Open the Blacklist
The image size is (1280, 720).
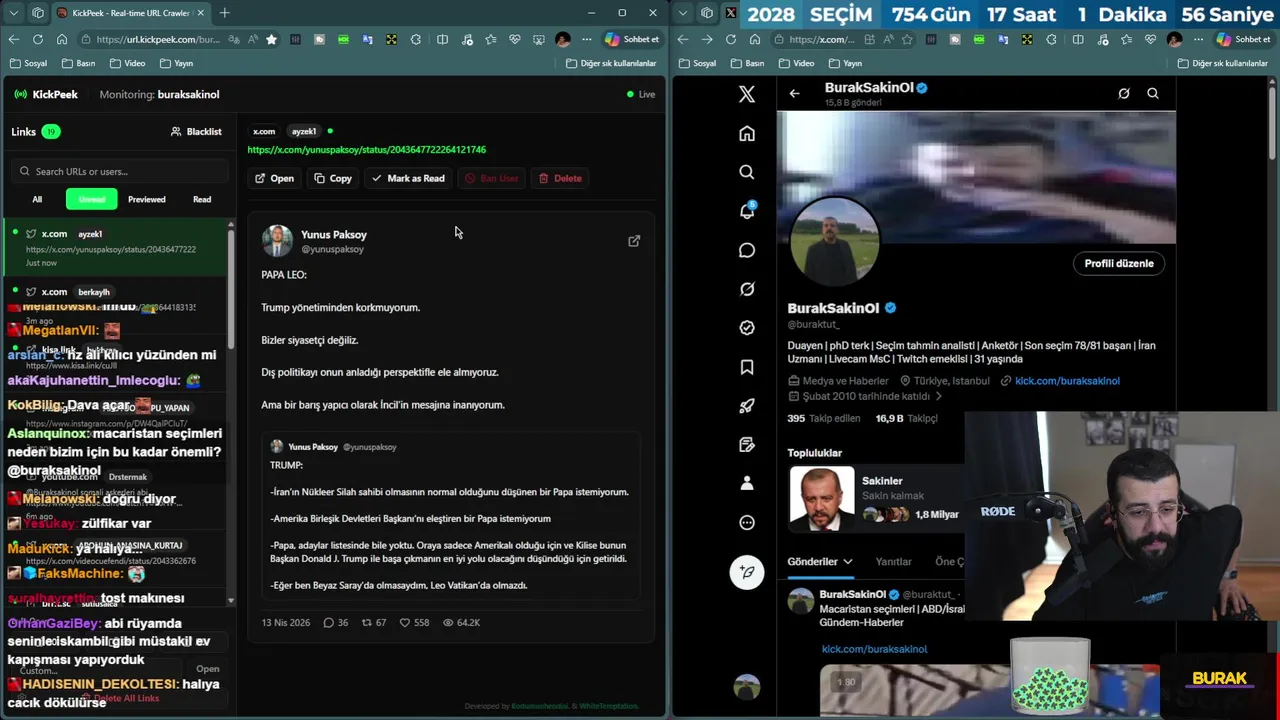point(196,131)
